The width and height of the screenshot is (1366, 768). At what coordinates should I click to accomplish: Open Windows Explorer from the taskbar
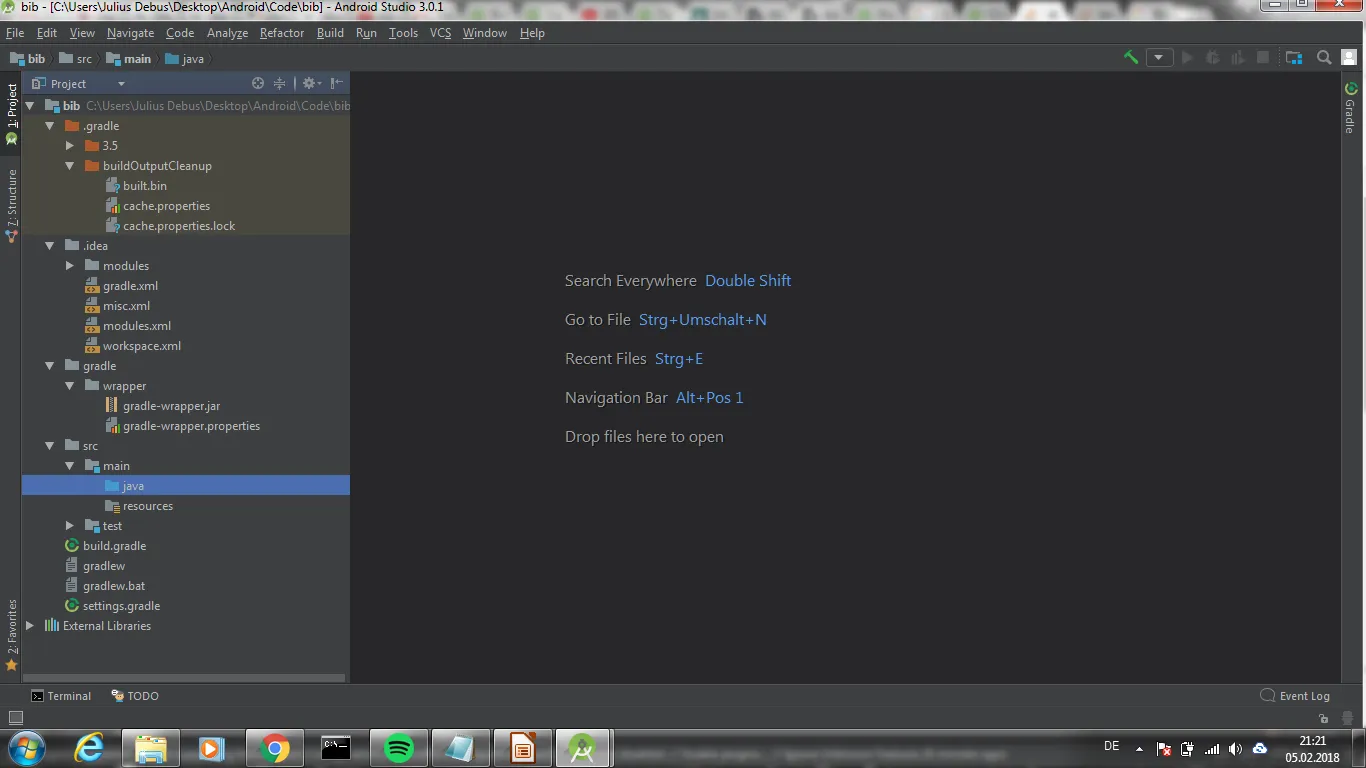coord(150,748)
